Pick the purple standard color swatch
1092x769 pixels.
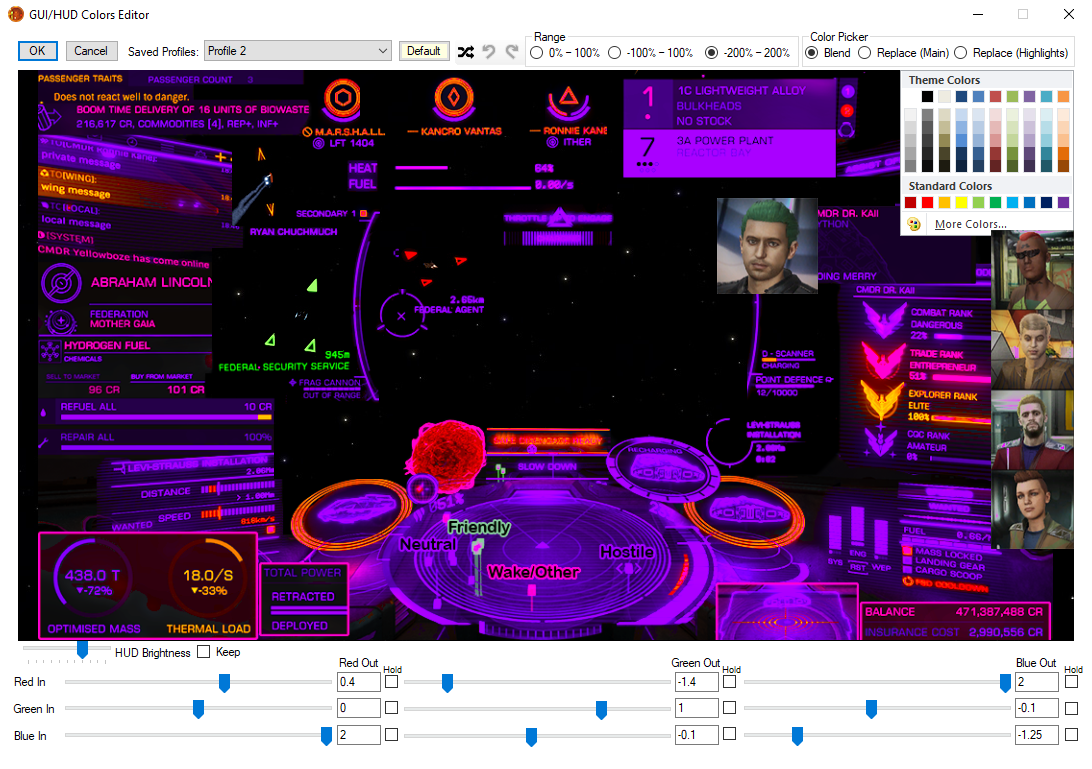pos(1063,203)
